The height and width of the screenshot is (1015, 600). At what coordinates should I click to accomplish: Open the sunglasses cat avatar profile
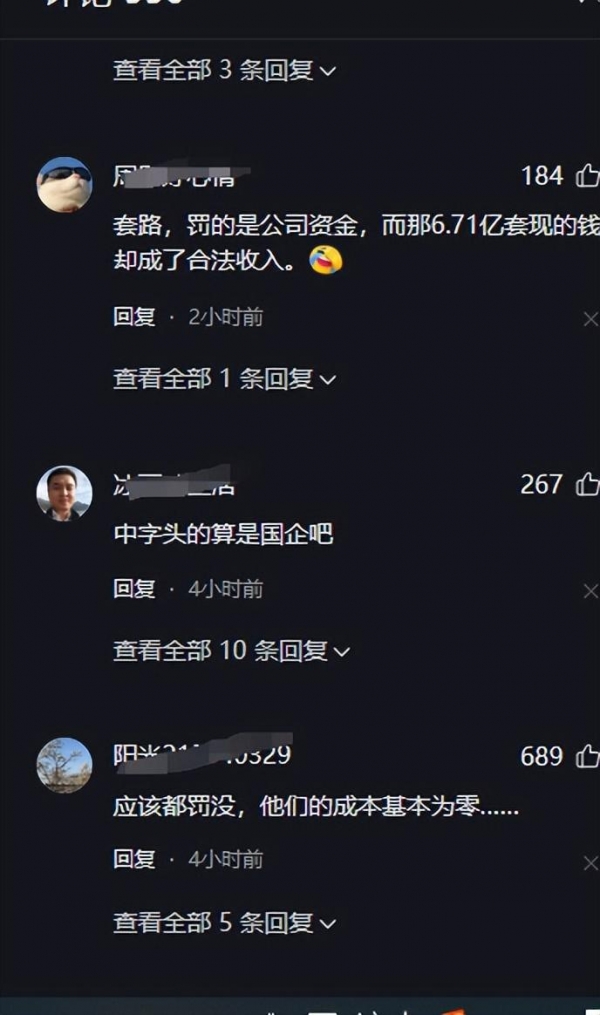coord(64,184)
